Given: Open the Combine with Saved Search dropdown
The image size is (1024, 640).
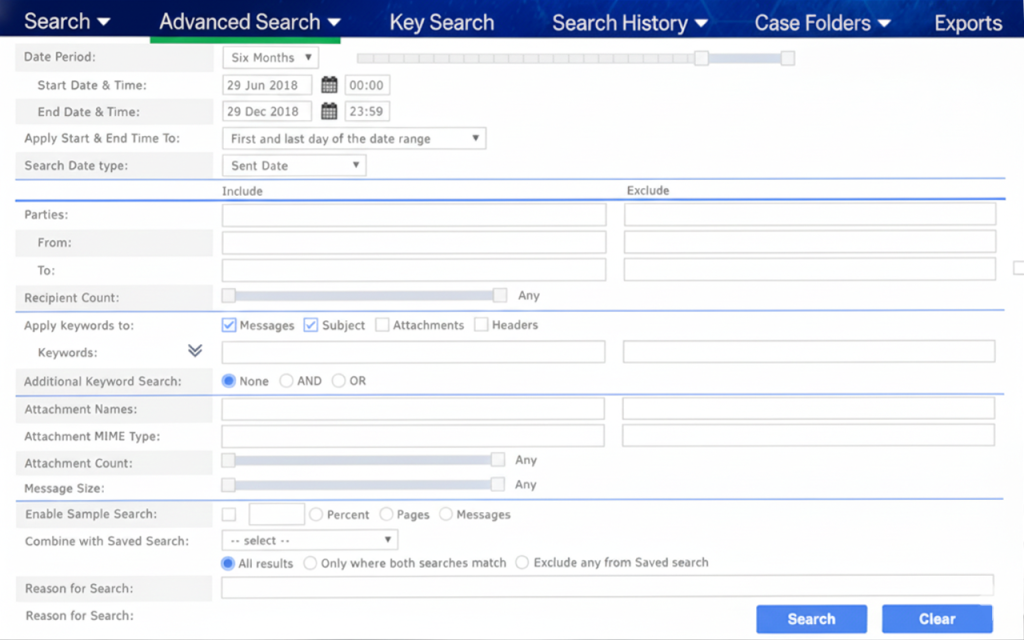Looking at the screenshot, I should pos(309,541).
